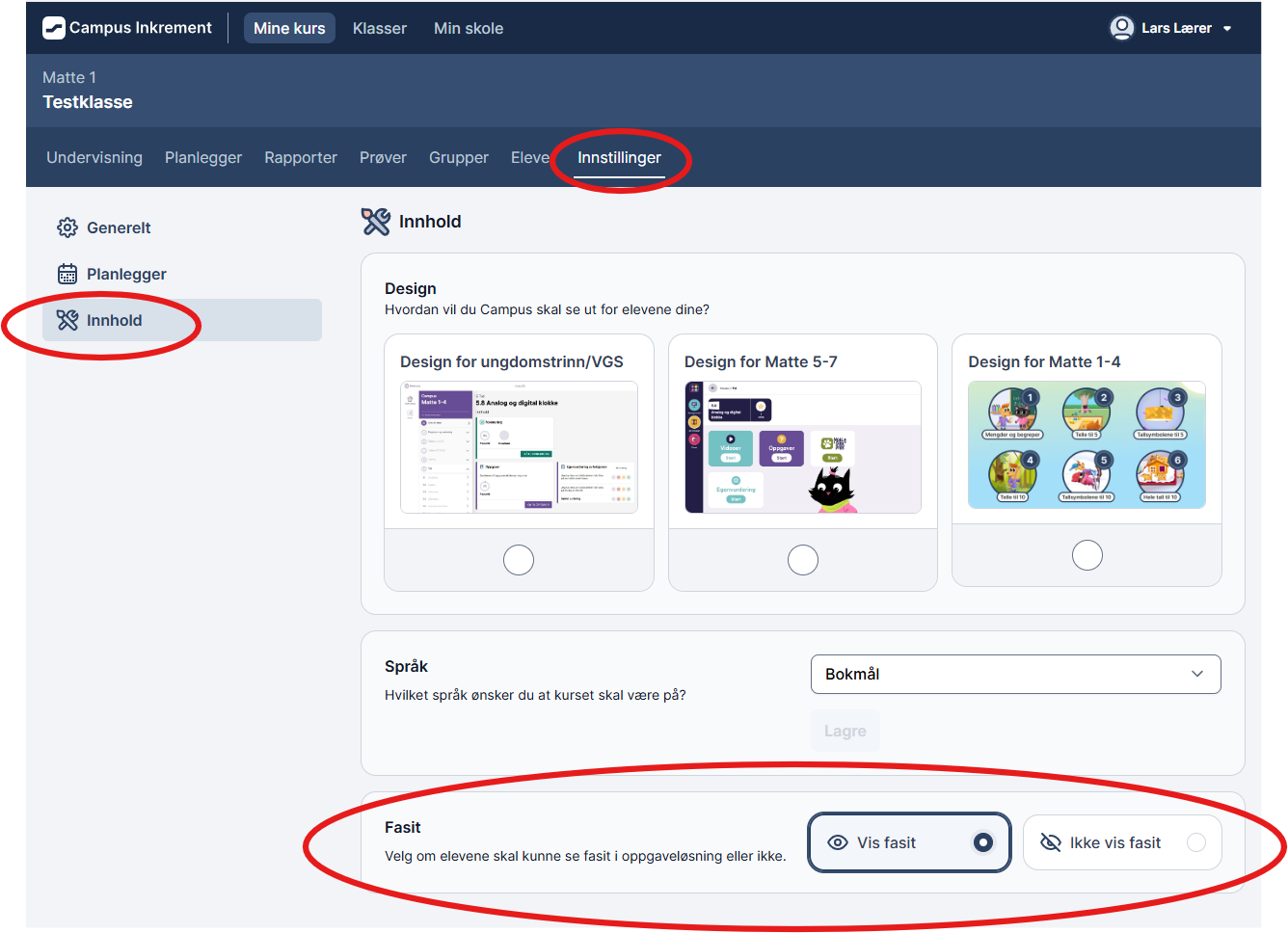Select the ungdomstrinn/VGS design radio button
The width and height of the screenshot is (1288, 933).
click(x=519, y=560)
